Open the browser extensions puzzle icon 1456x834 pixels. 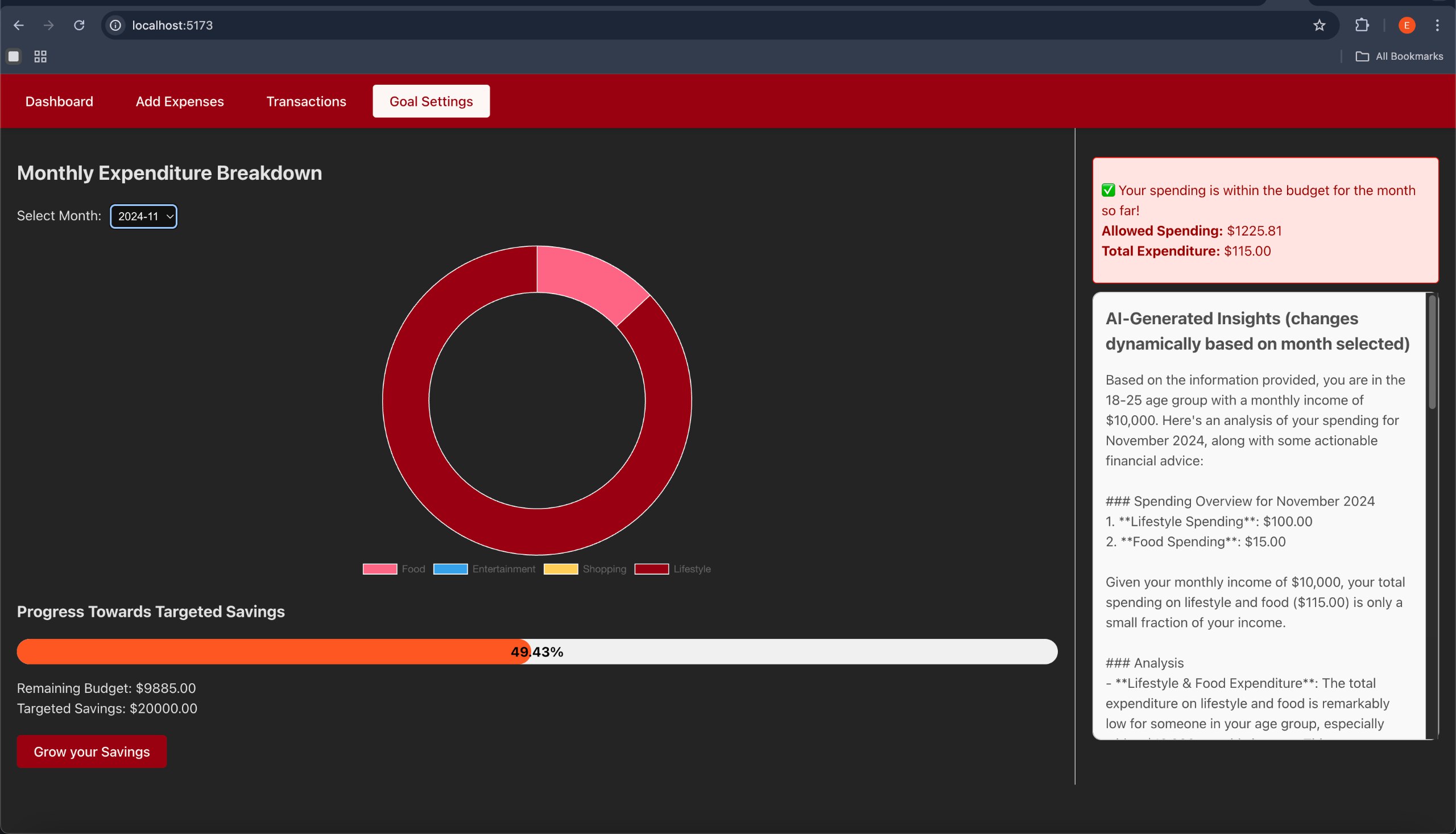(x=1362, y=25)
